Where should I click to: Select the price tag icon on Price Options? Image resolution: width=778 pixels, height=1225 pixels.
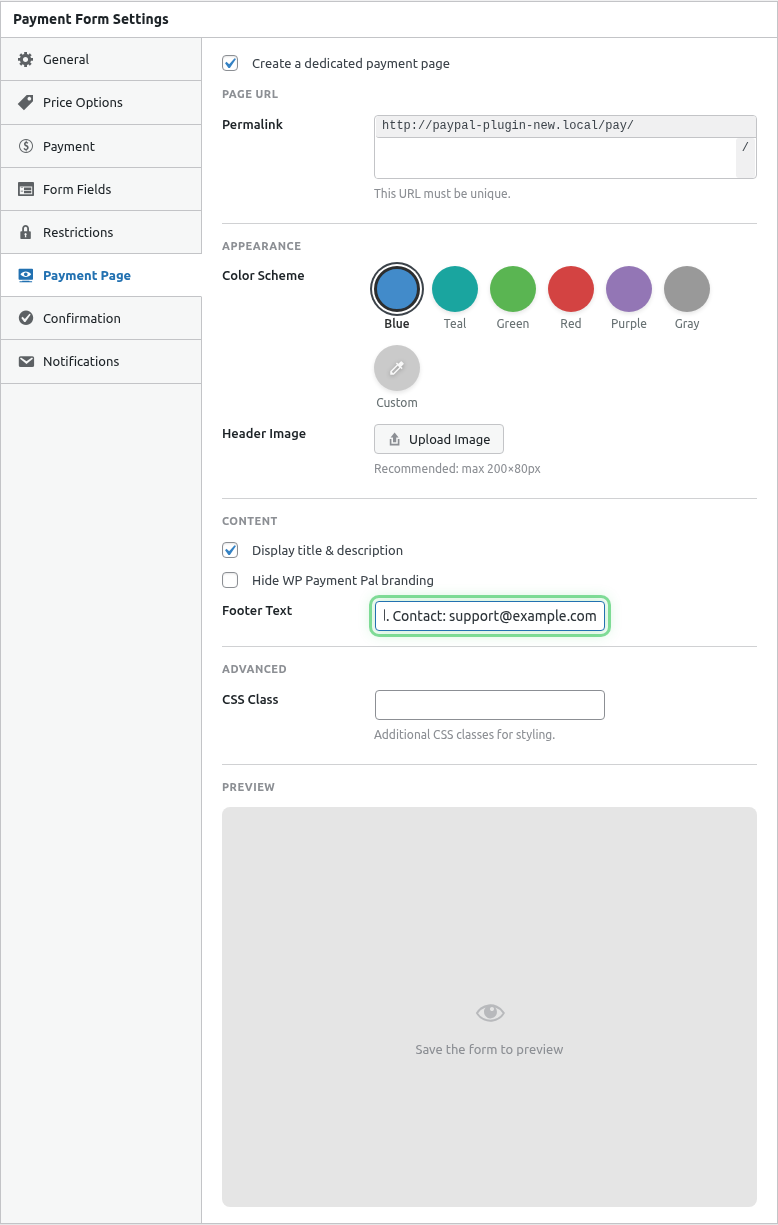[29, 102]
